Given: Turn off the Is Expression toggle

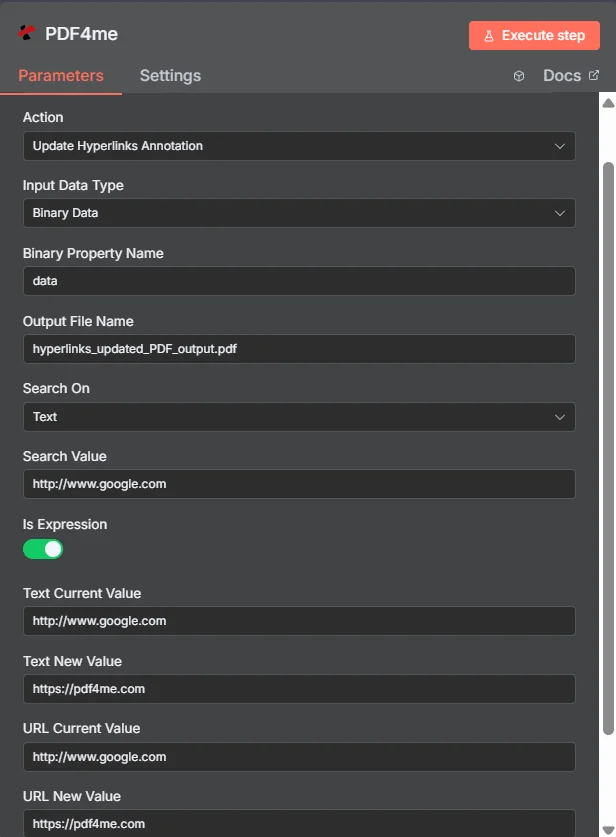Looking at the screenshot, I should [43, 549].
